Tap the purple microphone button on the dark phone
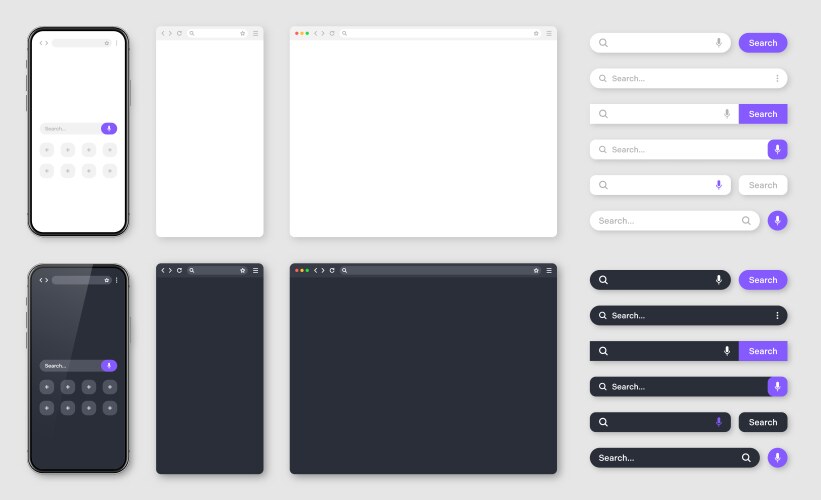821x500 pixels. click(109, 366)
